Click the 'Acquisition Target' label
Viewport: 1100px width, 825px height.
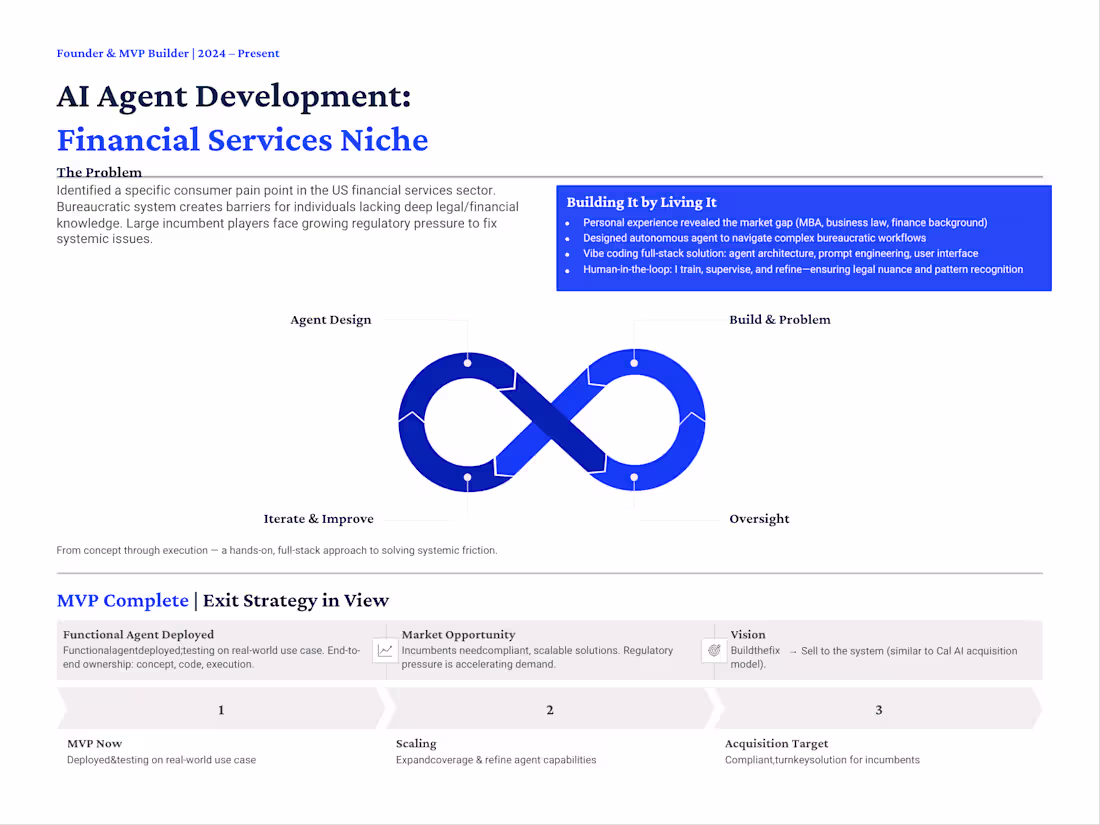click(x=776, y=744)
